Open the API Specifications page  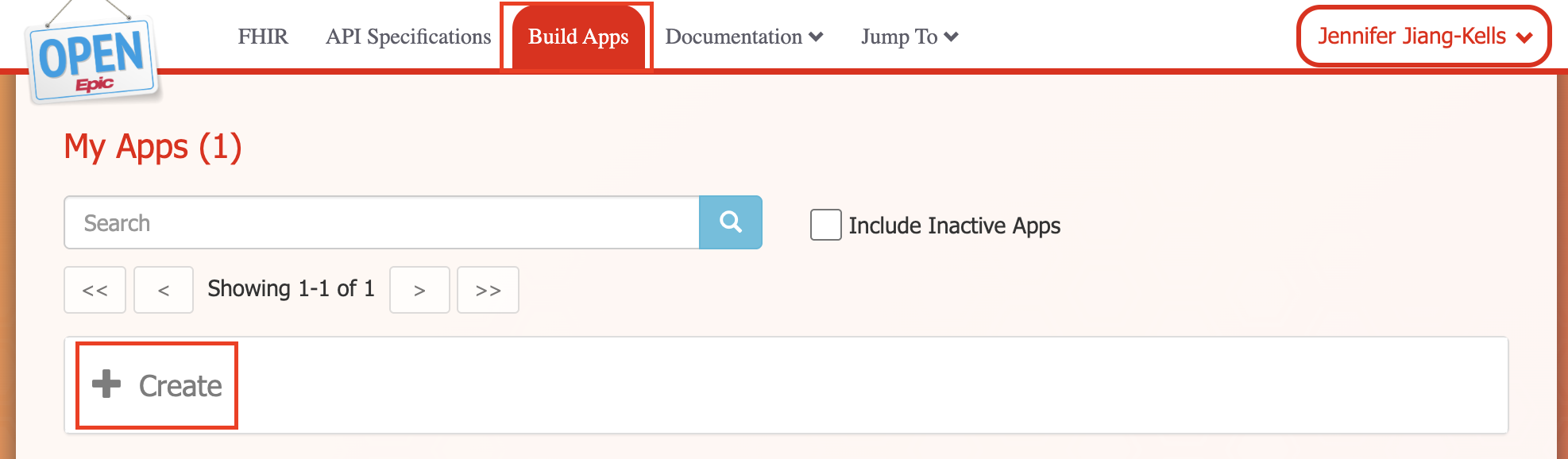(x=408, y=37)
